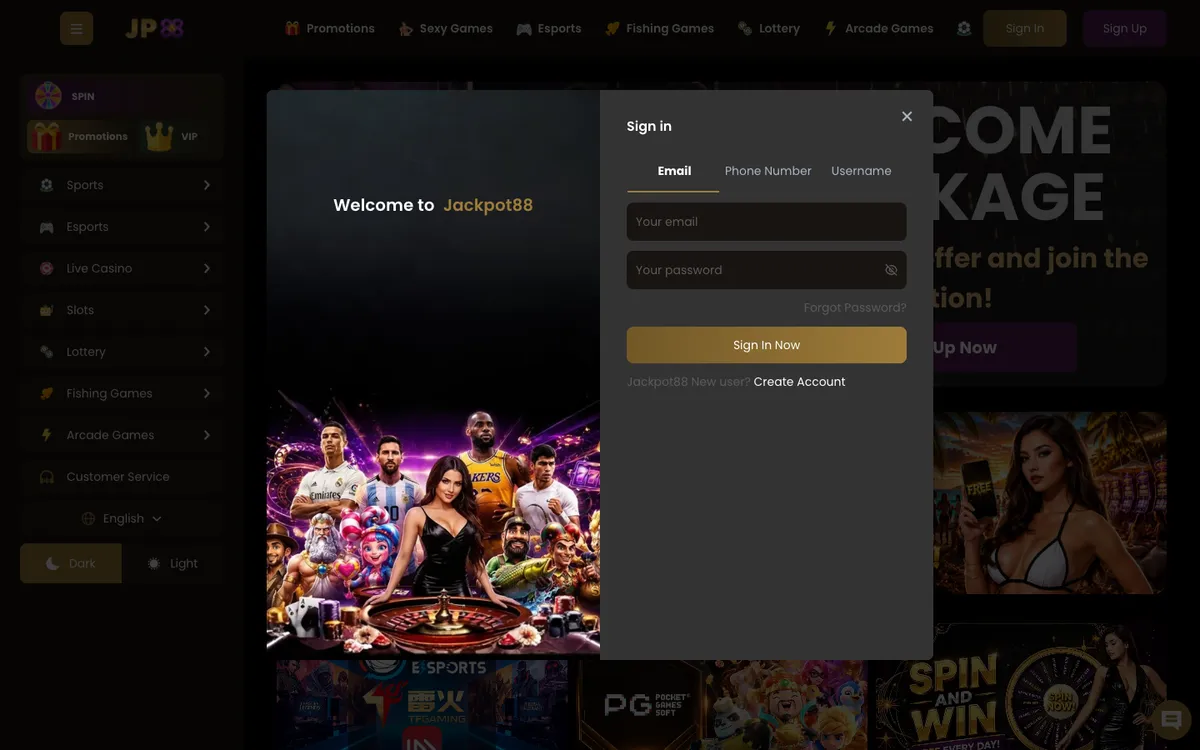This screenshot has width=1200, height=750.
Task: Click the sidebar Arcade Games lightning icon
Action: (x=46, y=435)
